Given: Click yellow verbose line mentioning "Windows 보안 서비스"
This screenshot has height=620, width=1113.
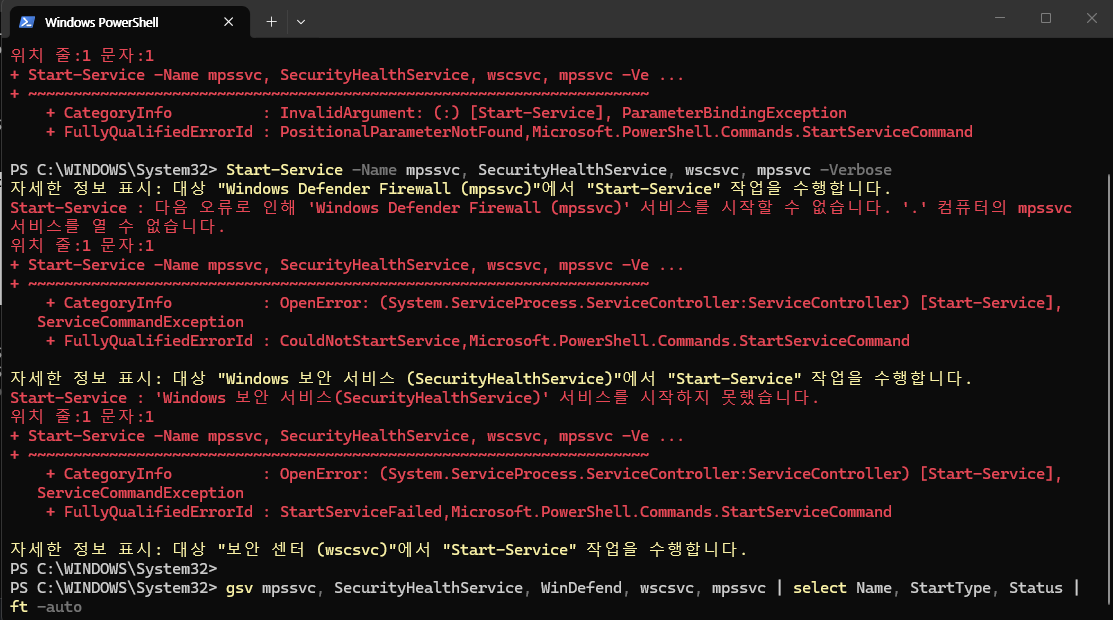Looking at the screenshot, I should (x=490, y=379).
